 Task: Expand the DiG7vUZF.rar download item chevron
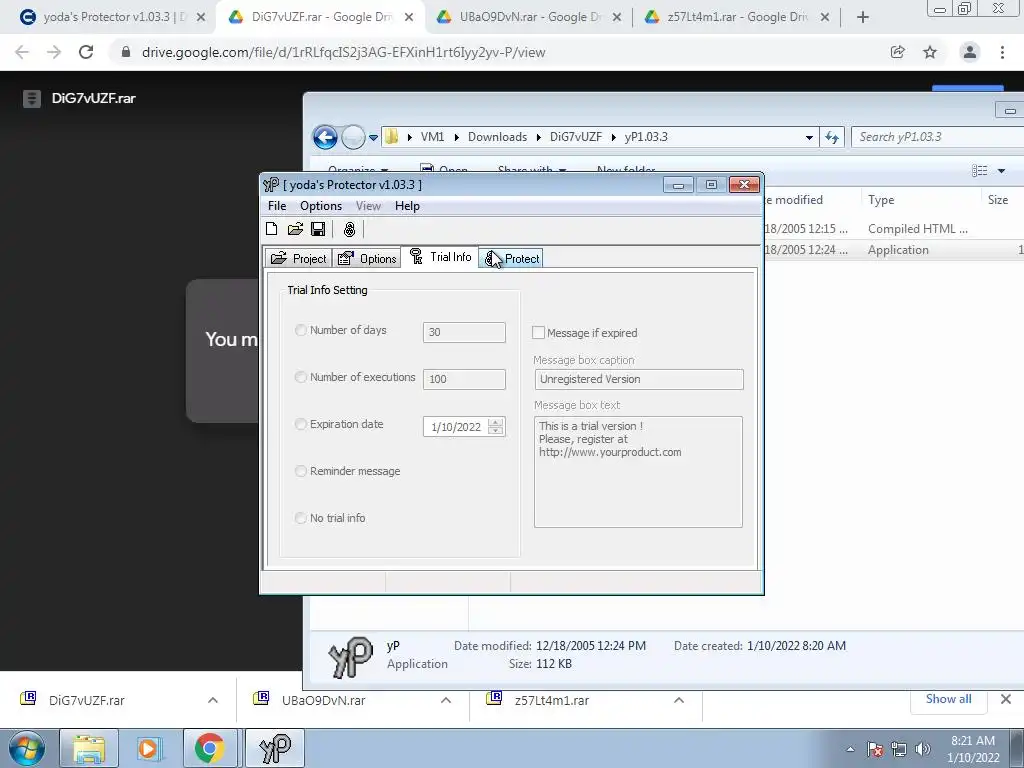click(x=213, y=700)
